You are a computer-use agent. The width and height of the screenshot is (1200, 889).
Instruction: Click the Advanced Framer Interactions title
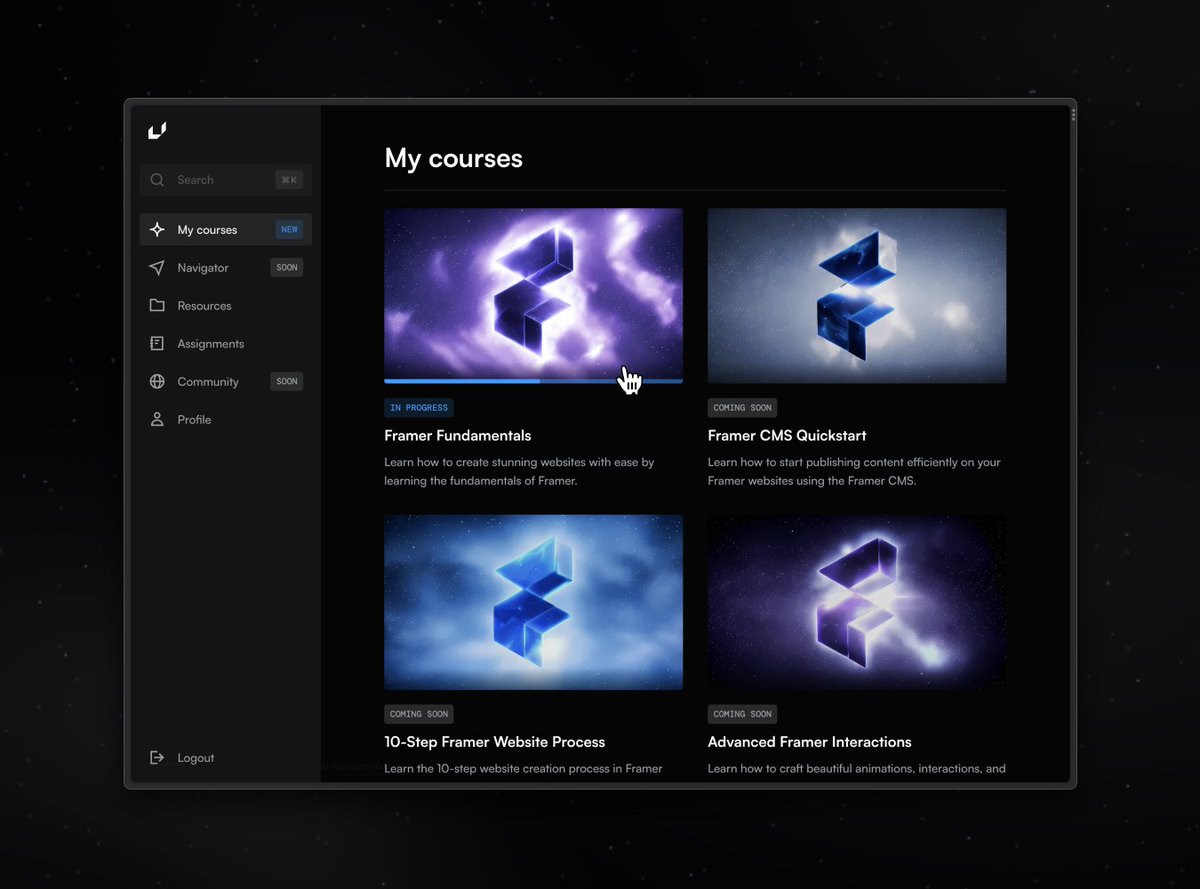coord(809,742)
